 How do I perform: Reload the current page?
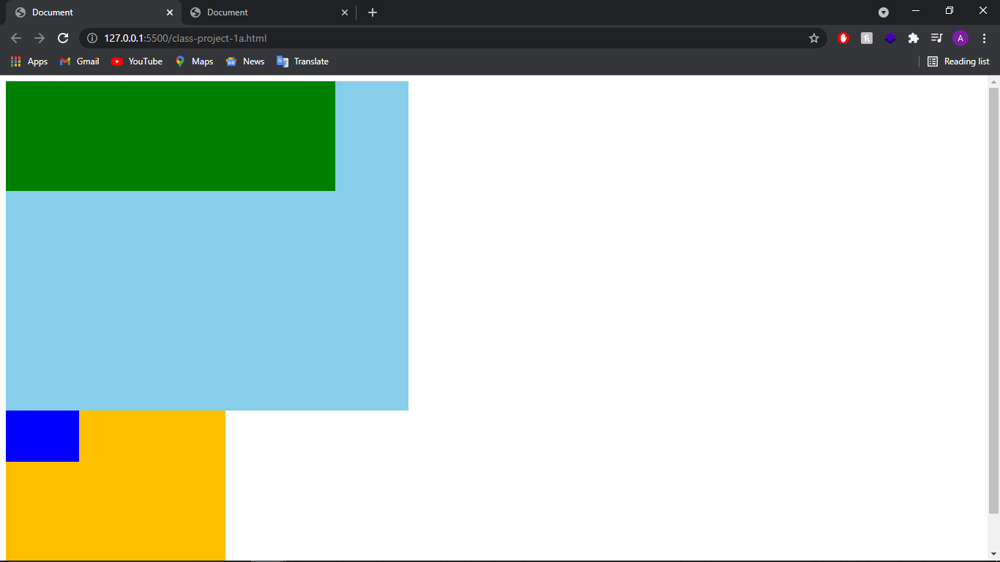coord(63,38)
